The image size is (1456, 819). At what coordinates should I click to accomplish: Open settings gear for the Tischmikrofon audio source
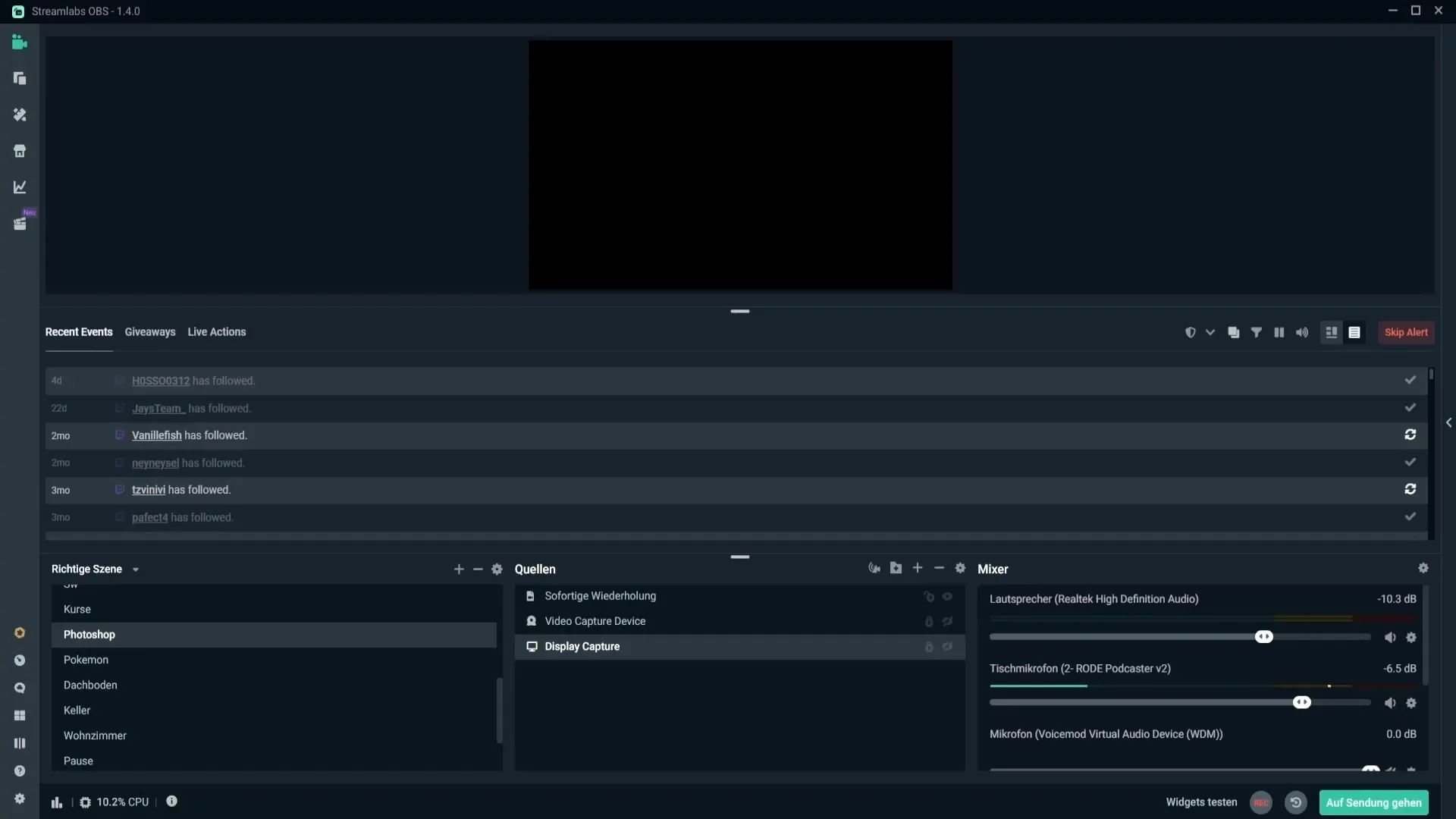tap(1411, 704)
